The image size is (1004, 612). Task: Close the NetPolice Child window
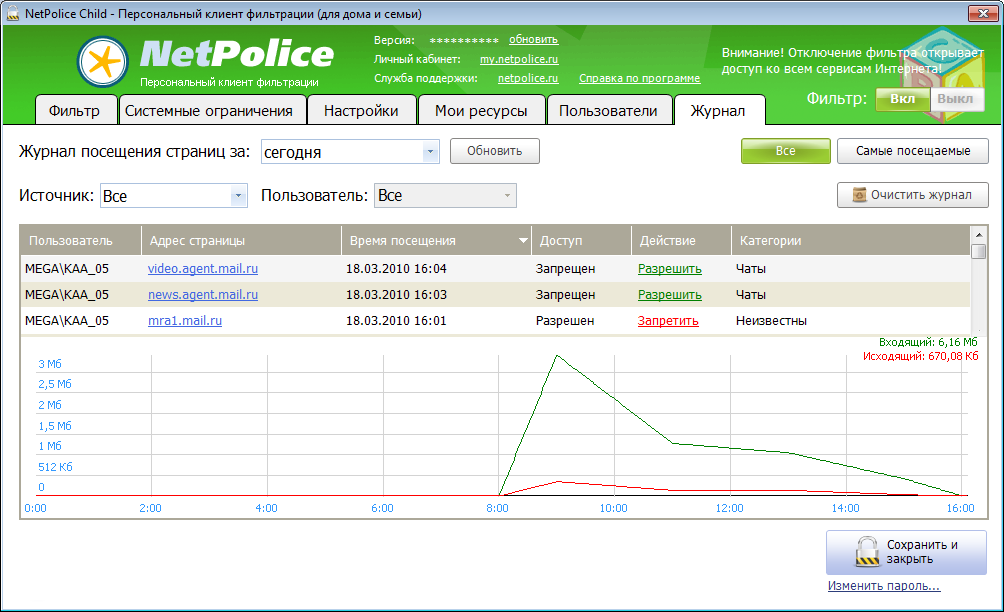[983, 13]
